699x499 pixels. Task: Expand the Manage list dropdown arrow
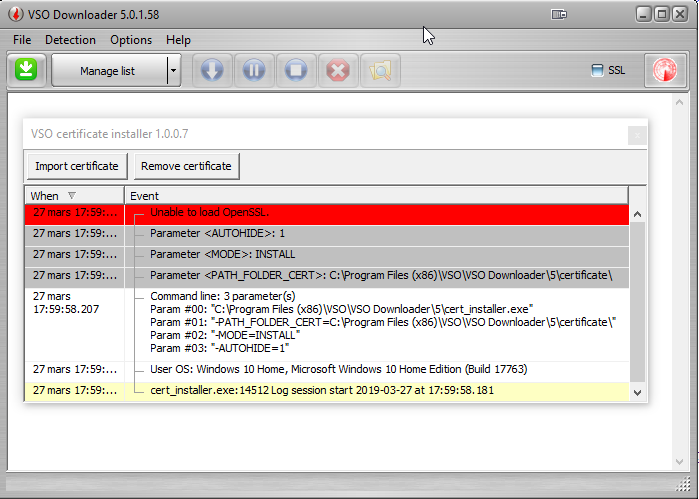click(x=174, y=70)
